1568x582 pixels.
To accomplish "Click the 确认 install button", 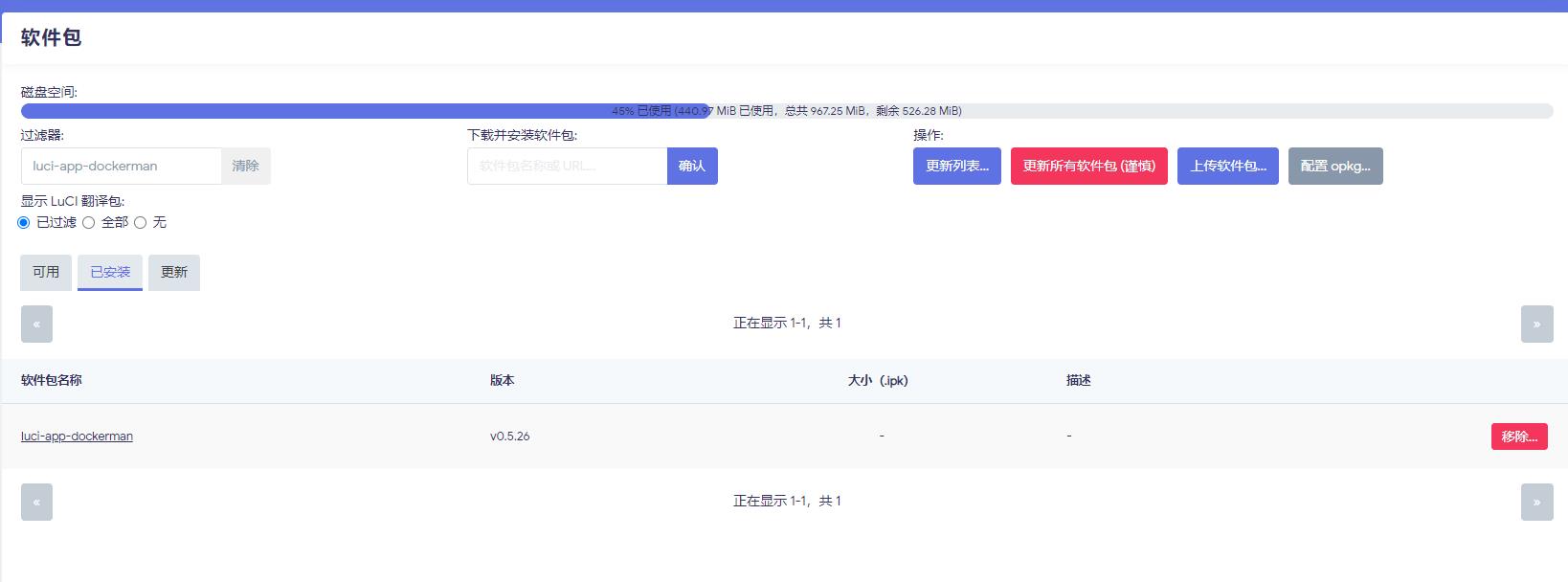I will pyautogui.click(x=692, y=166).
